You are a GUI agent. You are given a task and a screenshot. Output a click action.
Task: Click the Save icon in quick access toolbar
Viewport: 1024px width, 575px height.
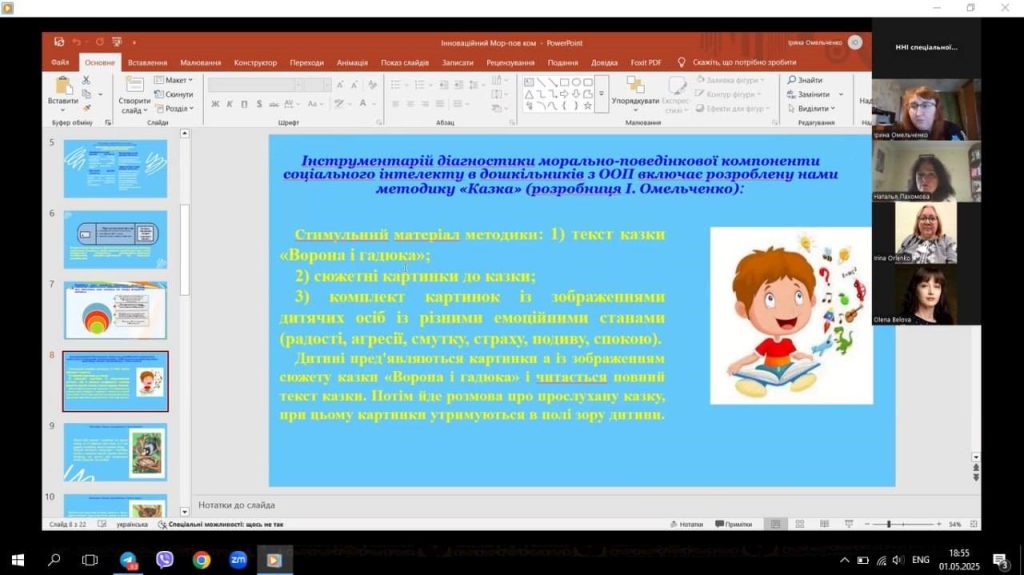point(59,42)
